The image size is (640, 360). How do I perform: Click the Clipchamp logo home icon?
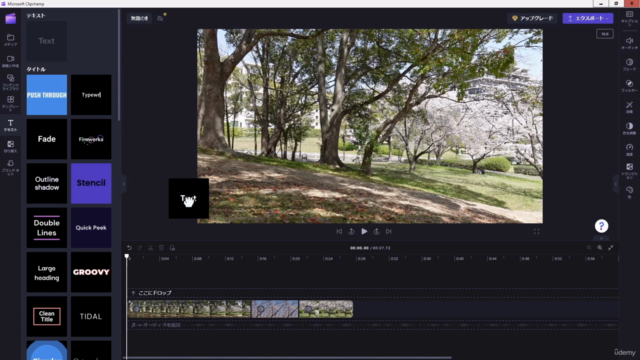[x=11, y=18]
